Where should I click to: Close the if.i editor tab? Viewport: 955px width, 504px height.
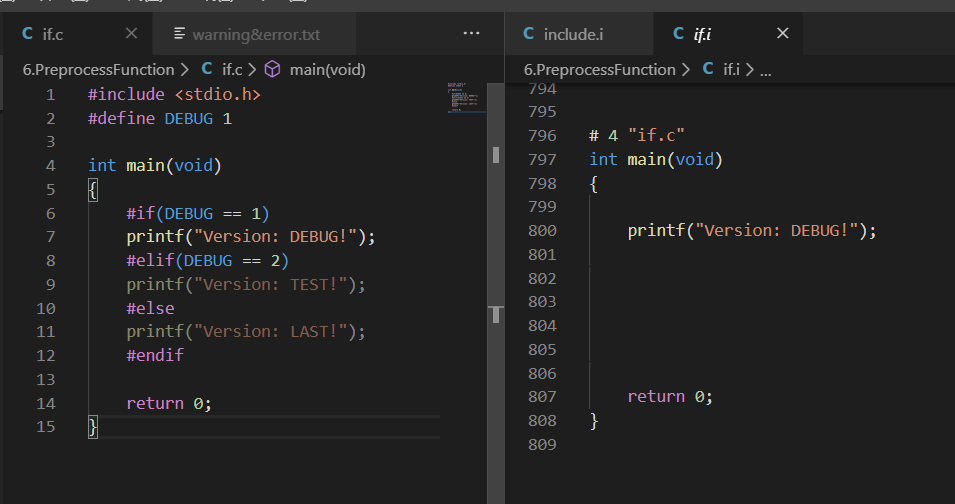coord(783,34)
